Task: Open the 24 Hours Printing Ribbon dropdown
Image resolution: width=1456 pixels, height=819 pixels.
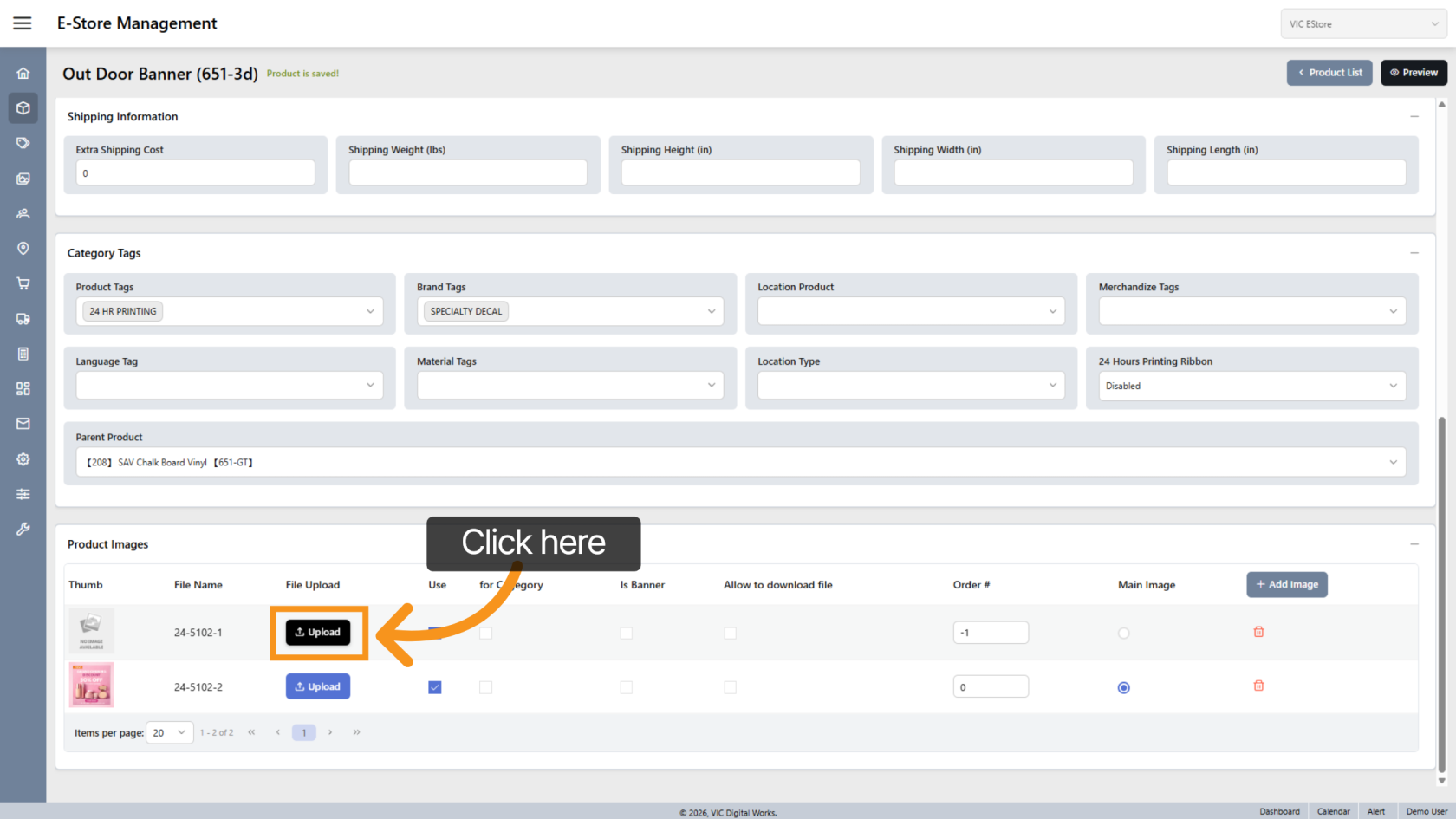Action: tap(1251, 386)
